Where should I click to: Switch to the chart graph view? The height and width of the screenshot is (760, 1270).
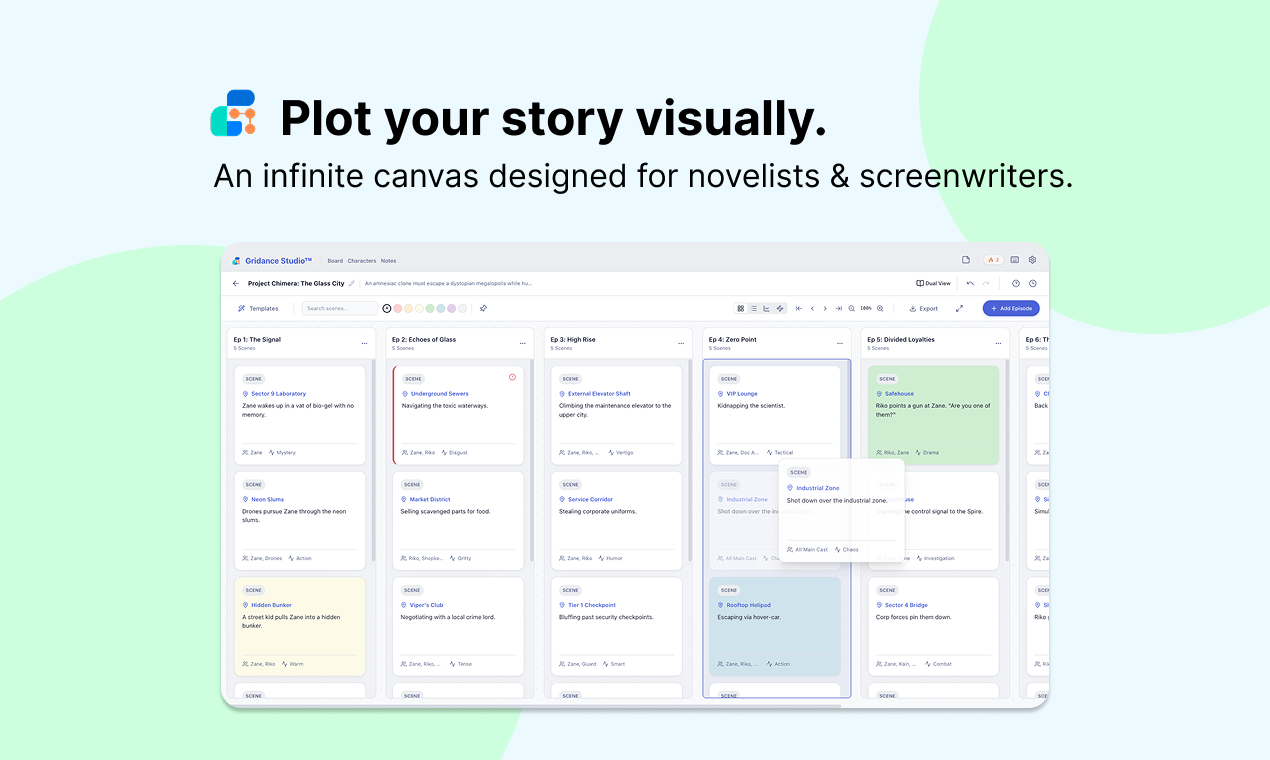pyautogui.click(x=767, y=308)
